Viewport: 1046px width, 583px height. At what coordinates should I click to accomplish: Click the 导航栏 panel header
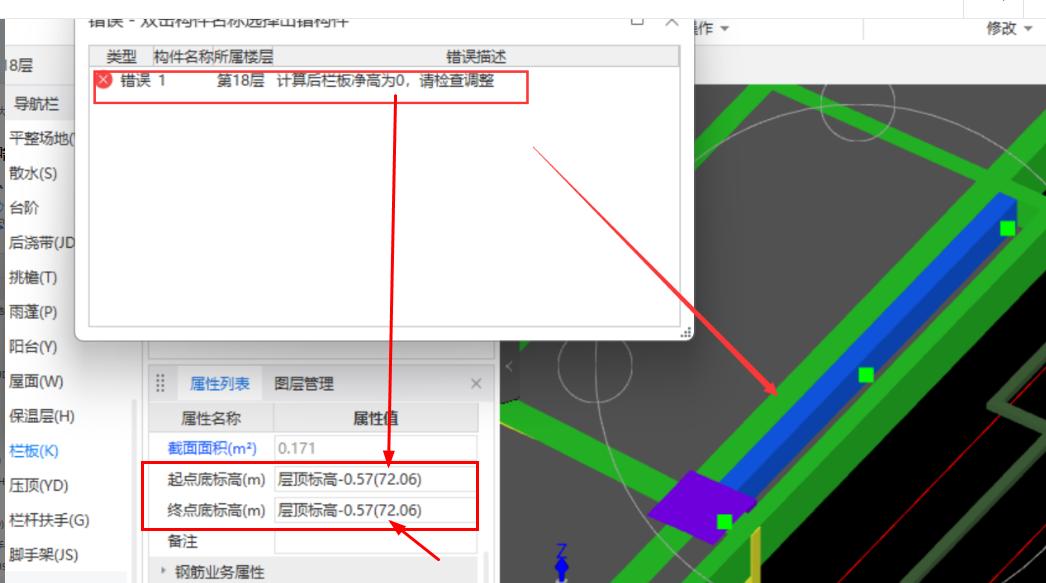coord(37,103)
